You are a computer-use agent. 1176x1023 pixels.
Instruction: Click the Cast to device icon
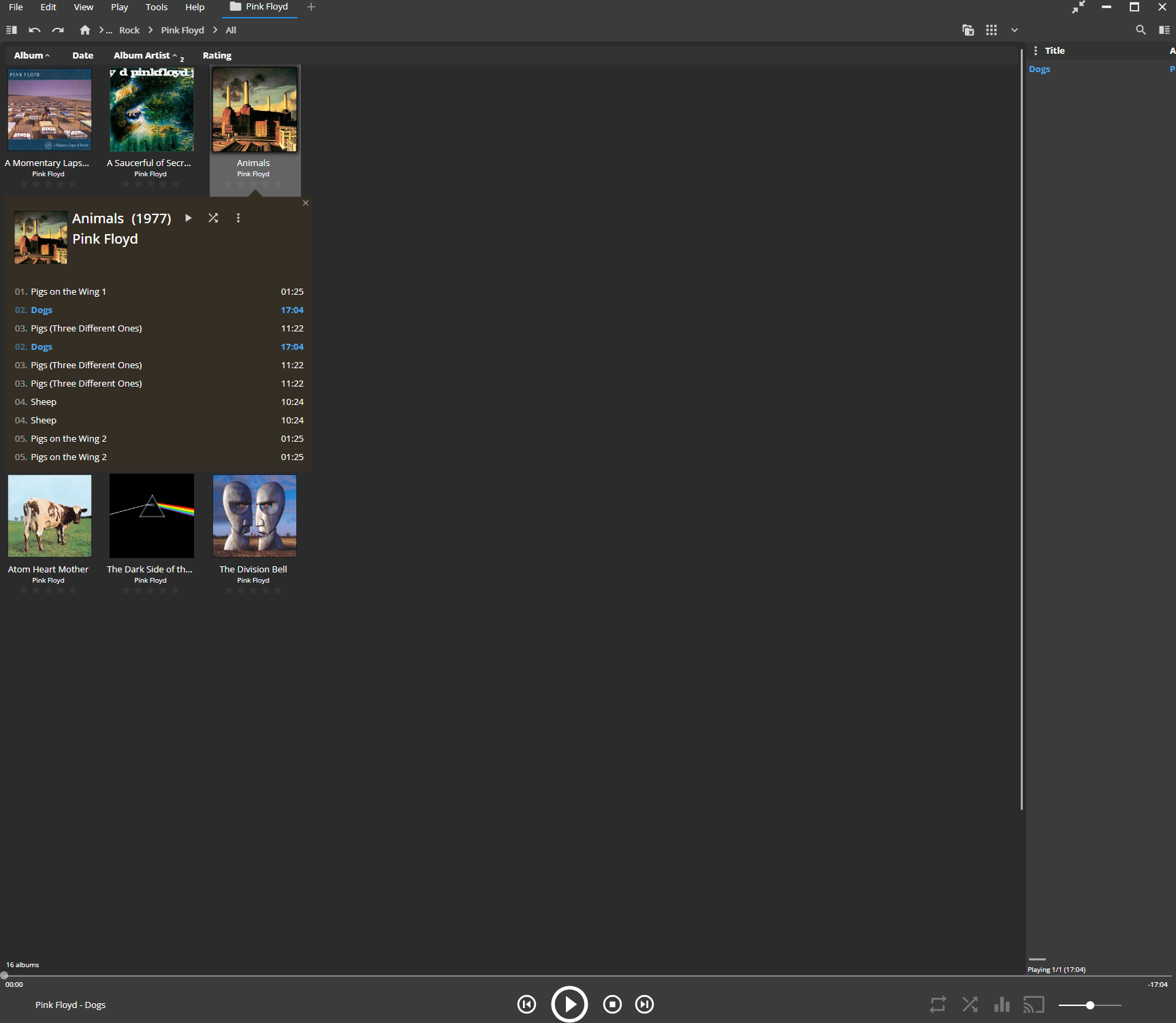point(1034,1005)
